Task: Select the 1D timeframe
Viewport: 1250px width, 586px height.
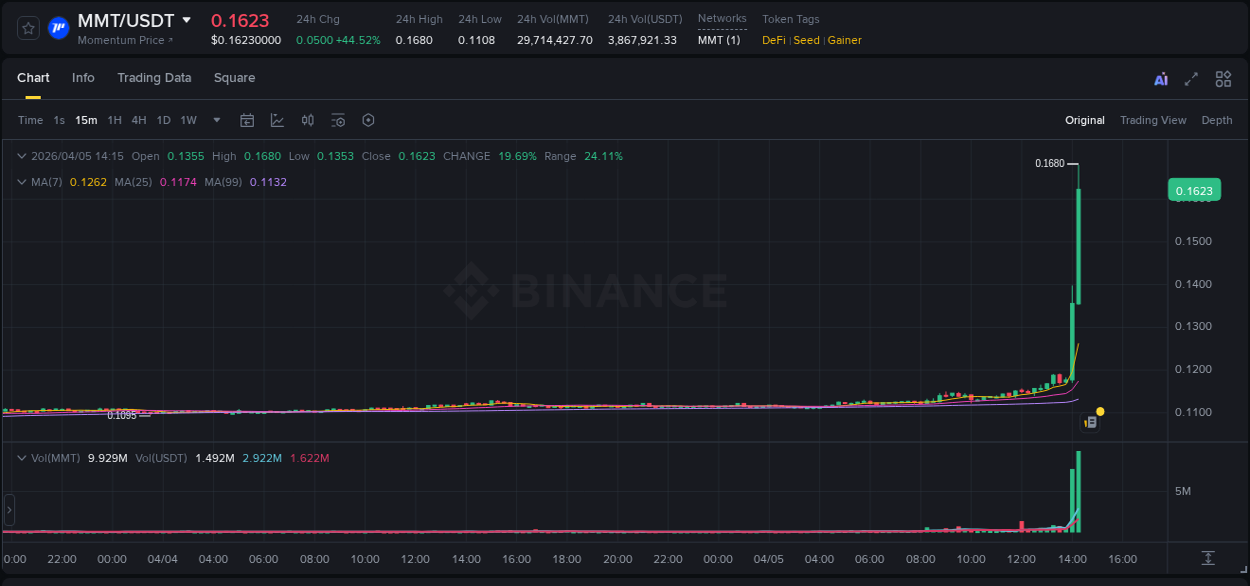Action: (163, 120)
